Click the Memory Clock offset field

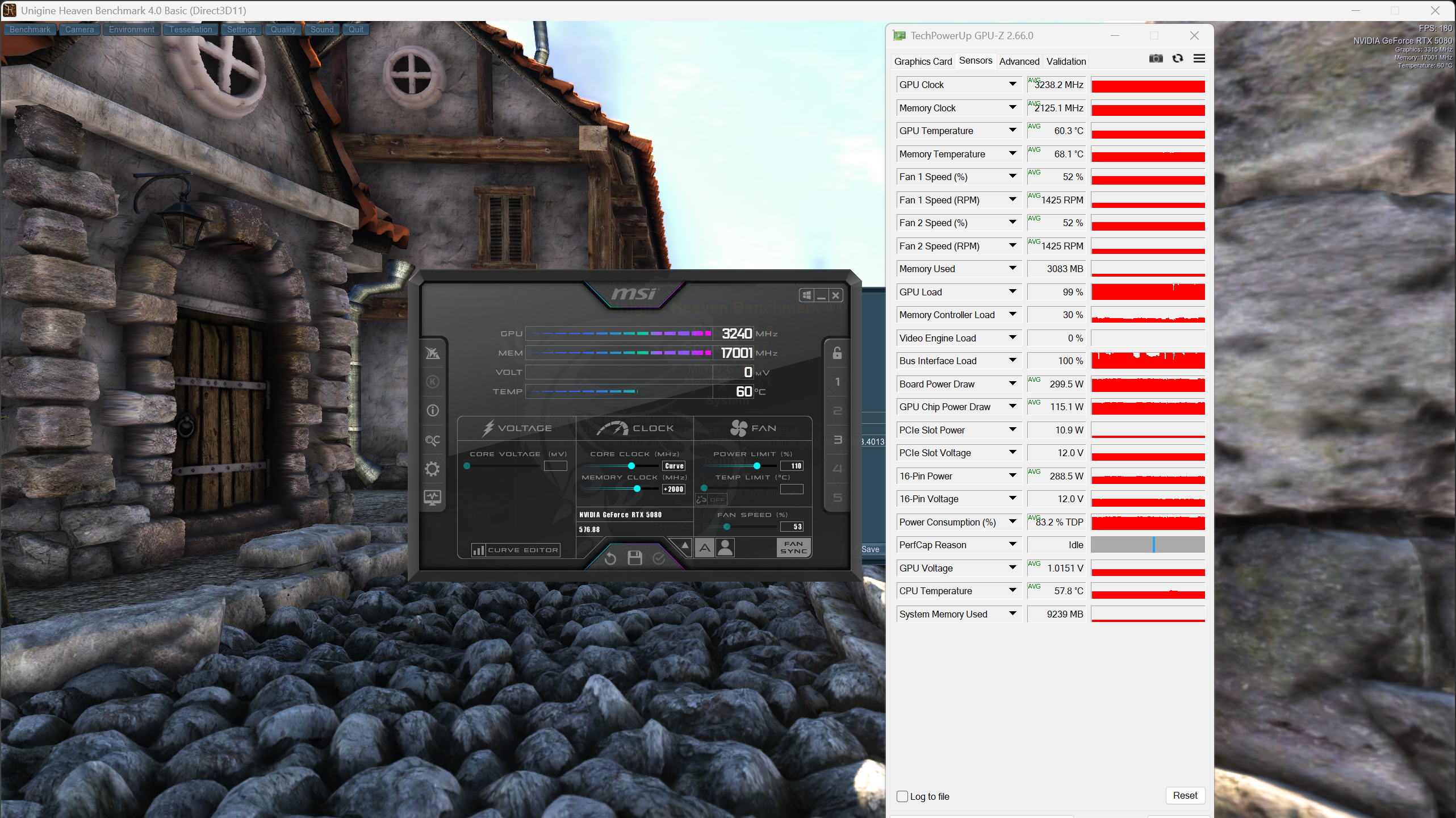pos(673,489)
